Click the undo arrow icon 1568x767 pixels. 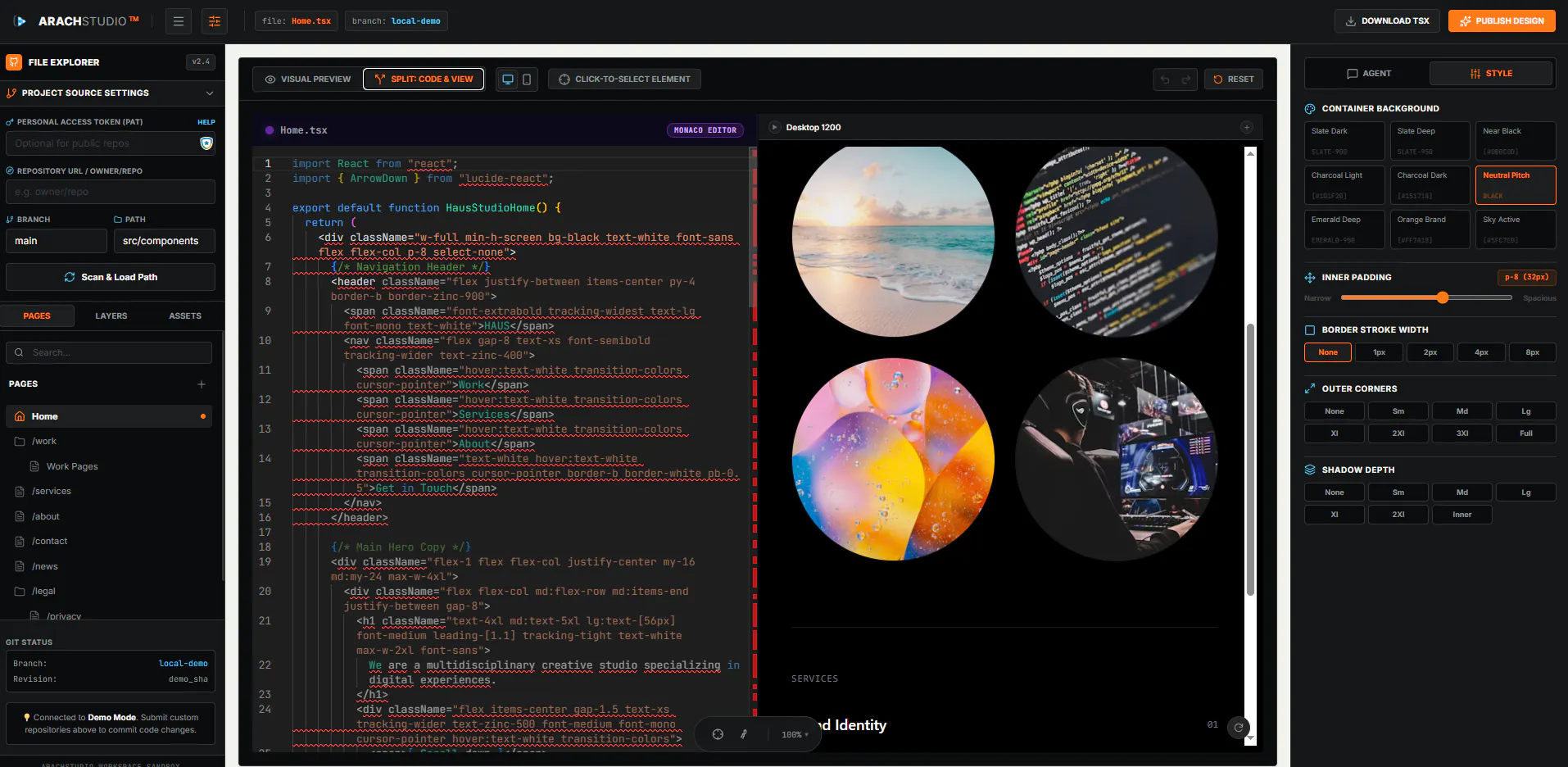click(x=1165, y=79)
